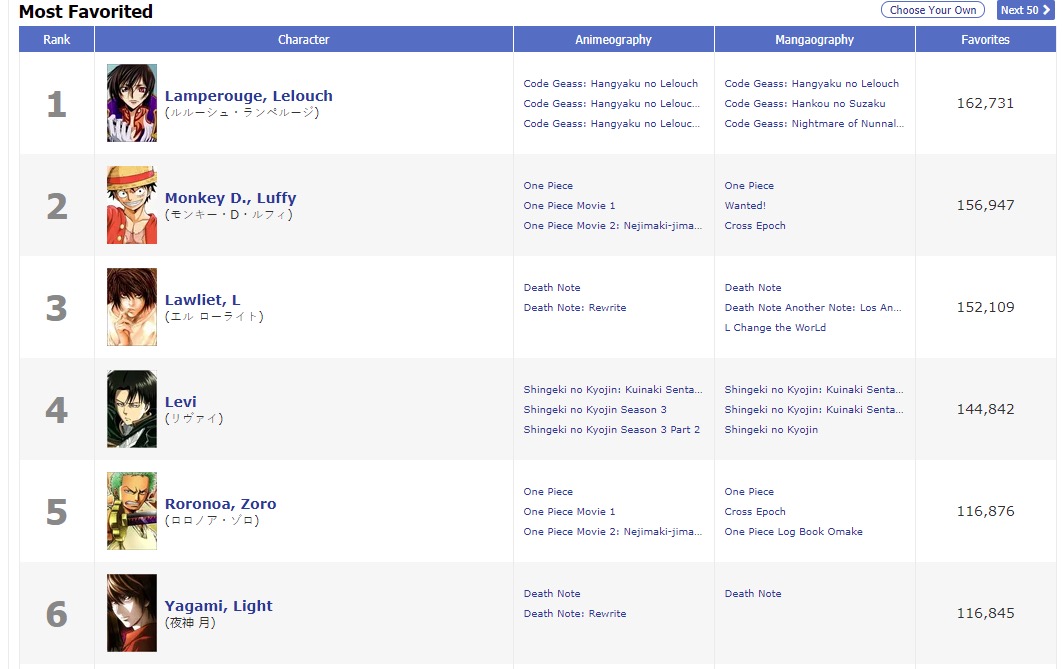
Task: Open Monkey D. Luffy portrait image
Action: pos(132,205)
